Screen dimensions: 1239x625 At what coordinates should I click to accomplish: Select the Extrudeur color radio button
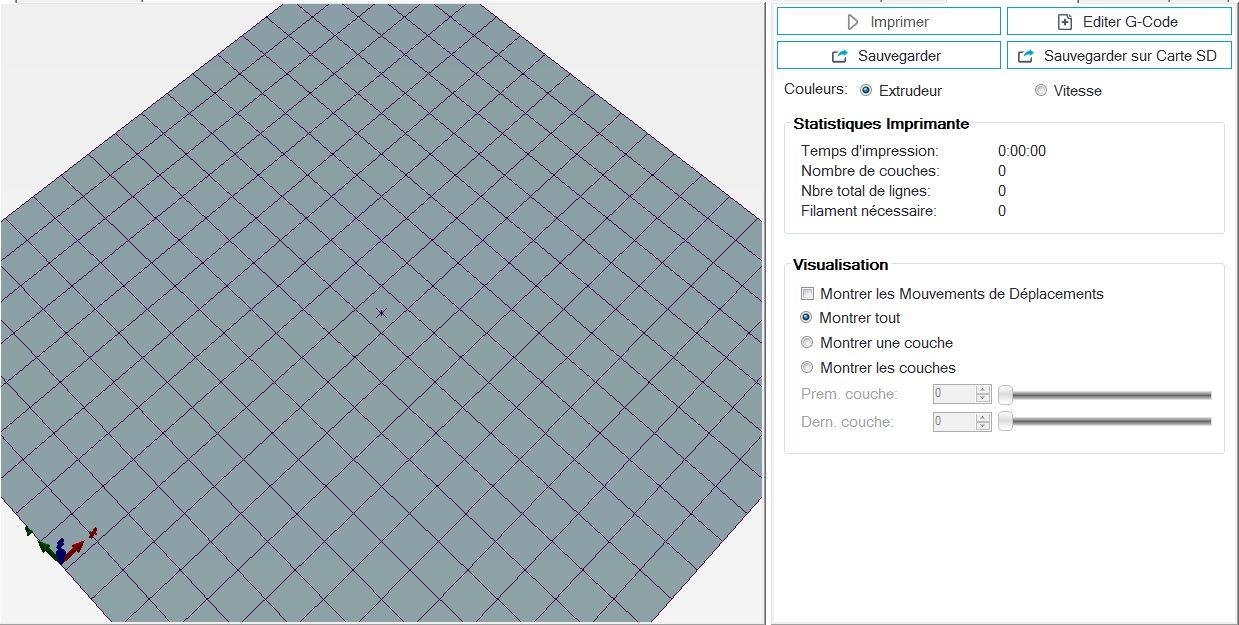pyautogui.click(x=866, y=90)
